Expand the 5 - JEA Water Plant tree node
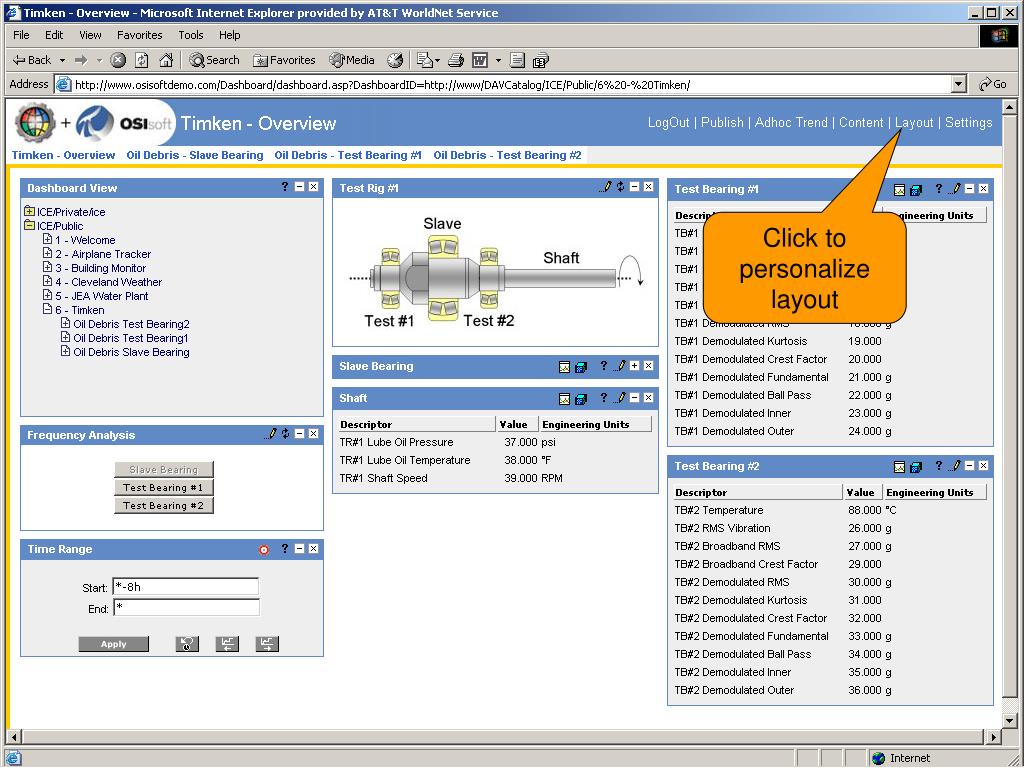Viewport: 1024px width, 768px height. (x=47, y=295)
